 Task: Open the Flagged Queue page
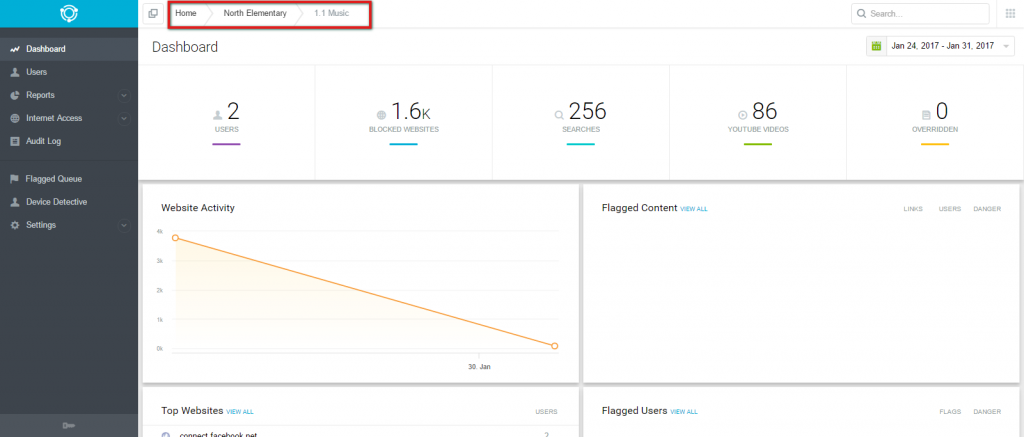(69, 179)
